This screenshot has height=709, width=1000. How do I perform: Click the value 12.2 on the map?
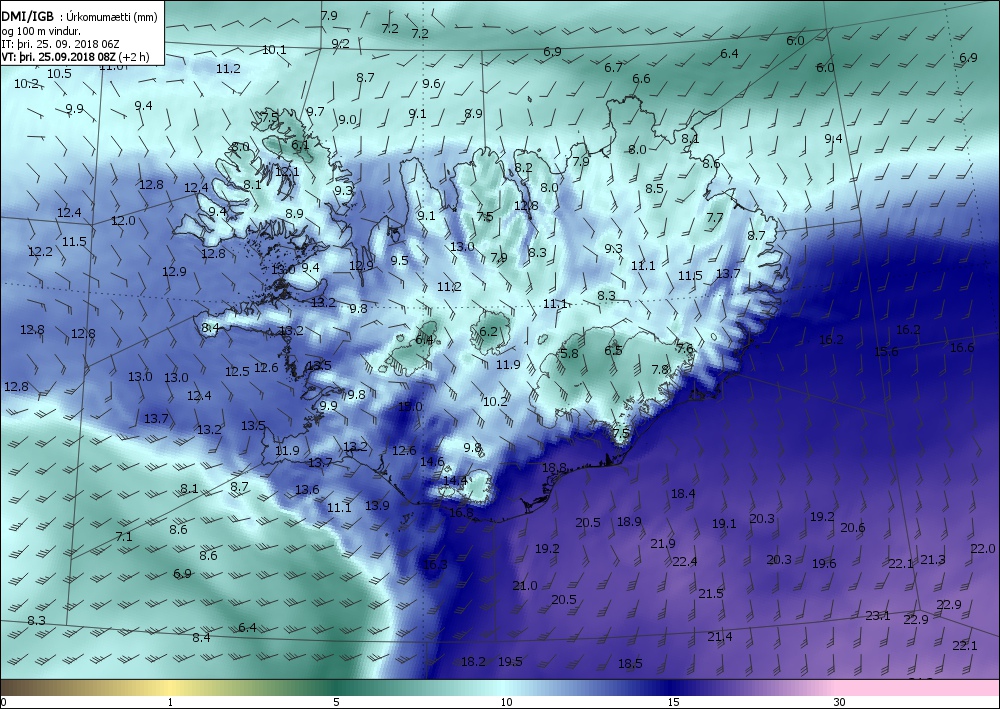[40, 252]
